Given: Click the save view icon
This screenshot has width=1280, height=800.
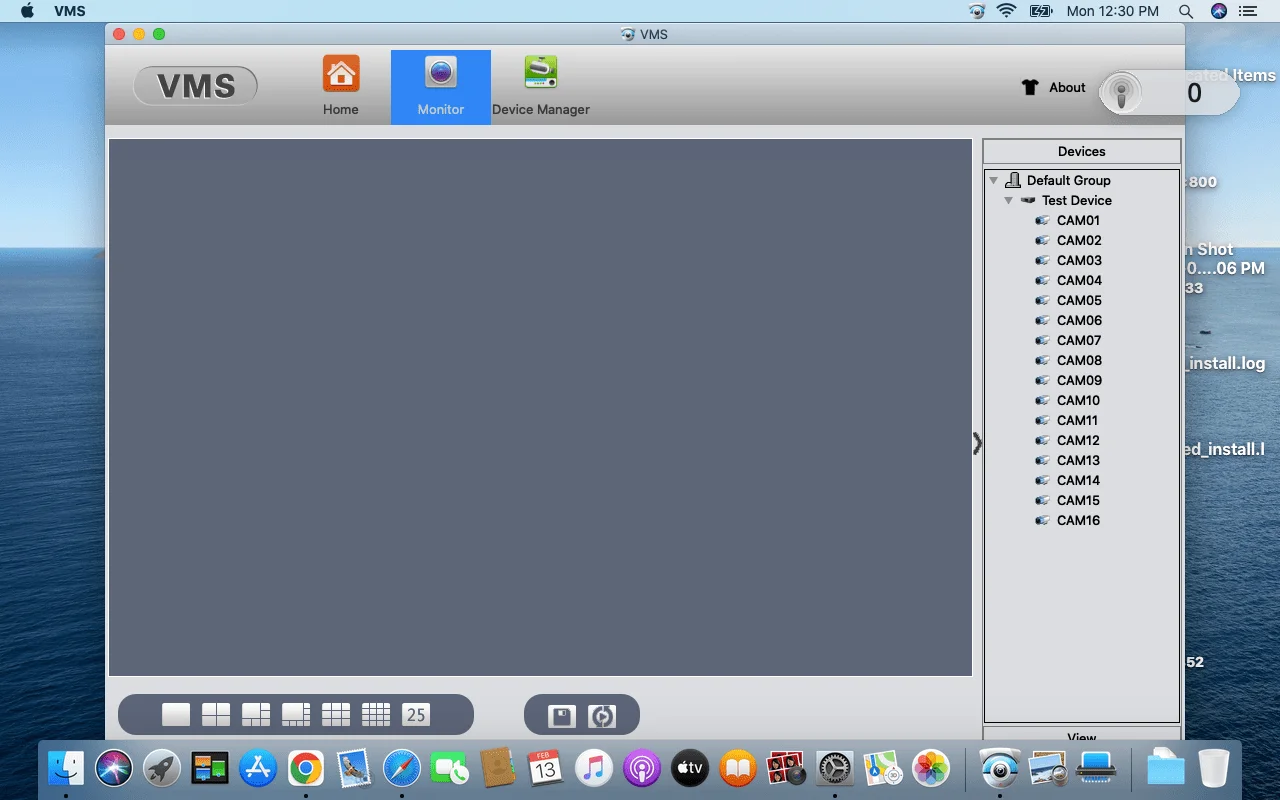Looking at the screenshot, I should tap(561, 714).
